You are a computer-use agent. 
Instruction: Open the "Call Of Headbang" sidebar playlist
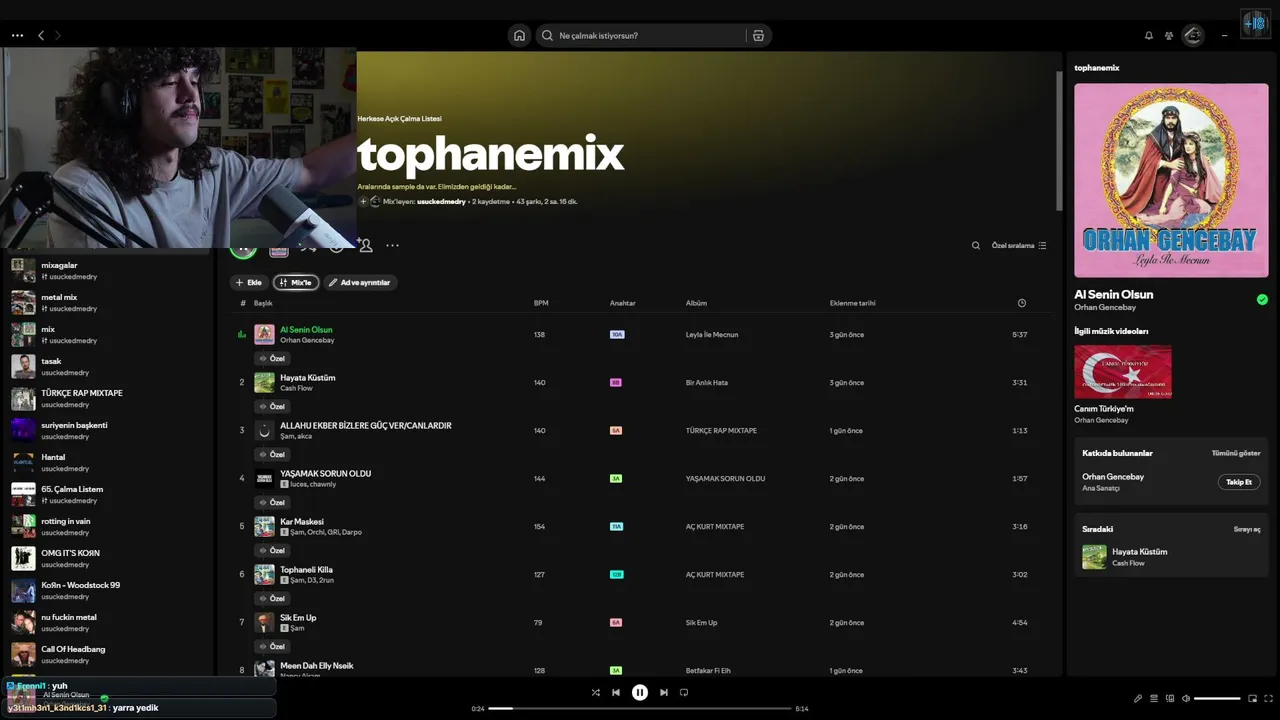(107, 654)
